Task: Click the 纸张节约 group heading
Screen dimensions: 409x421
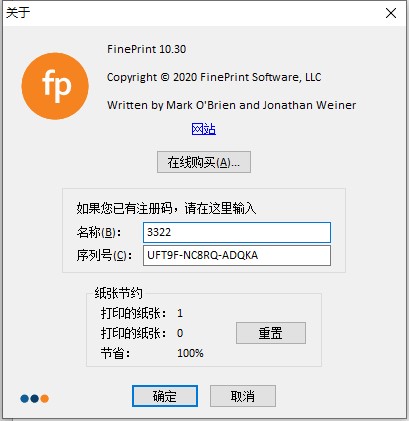Action: coord(119,293)
